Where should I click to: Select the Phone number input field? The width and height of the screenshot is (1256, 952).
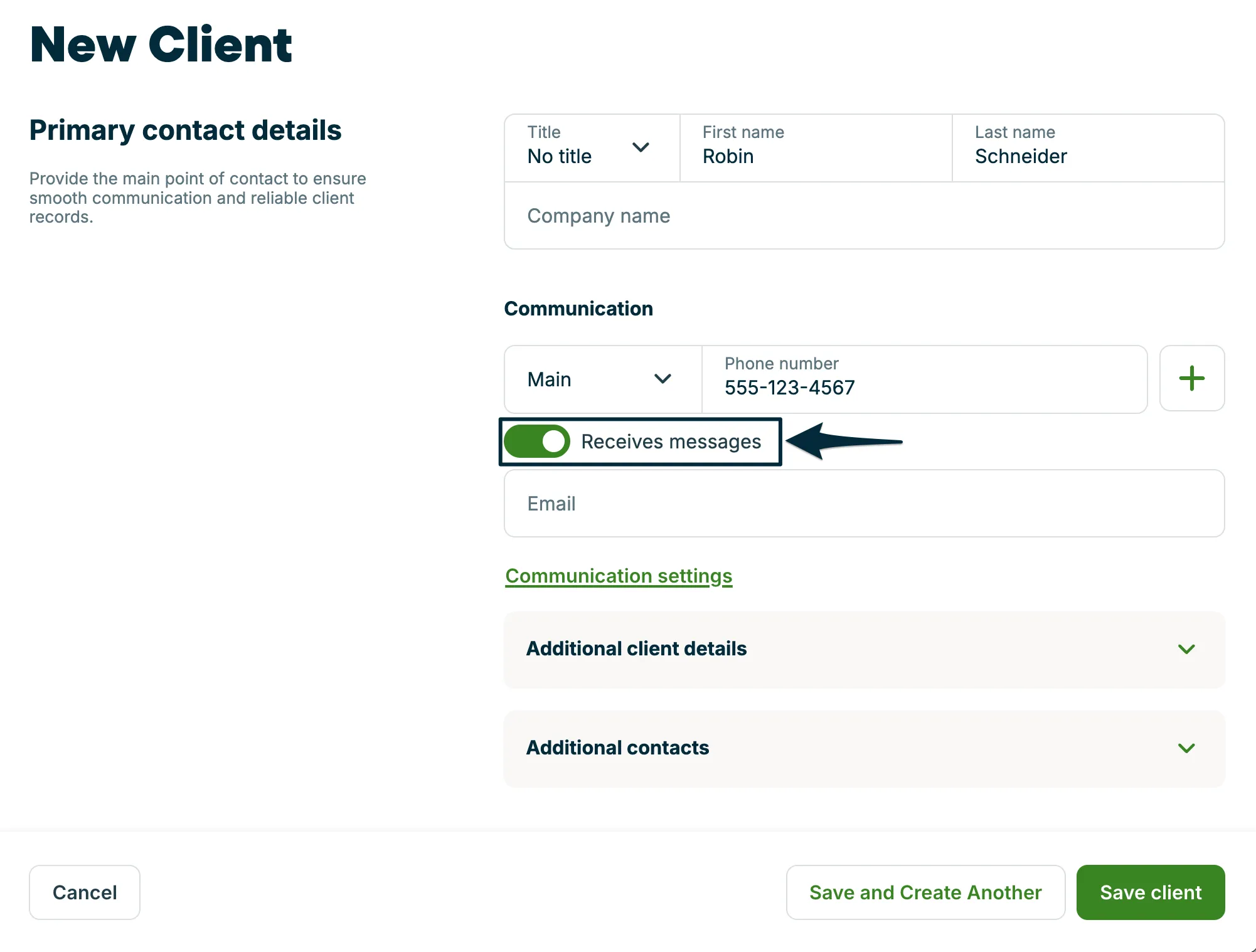[924, 379]
